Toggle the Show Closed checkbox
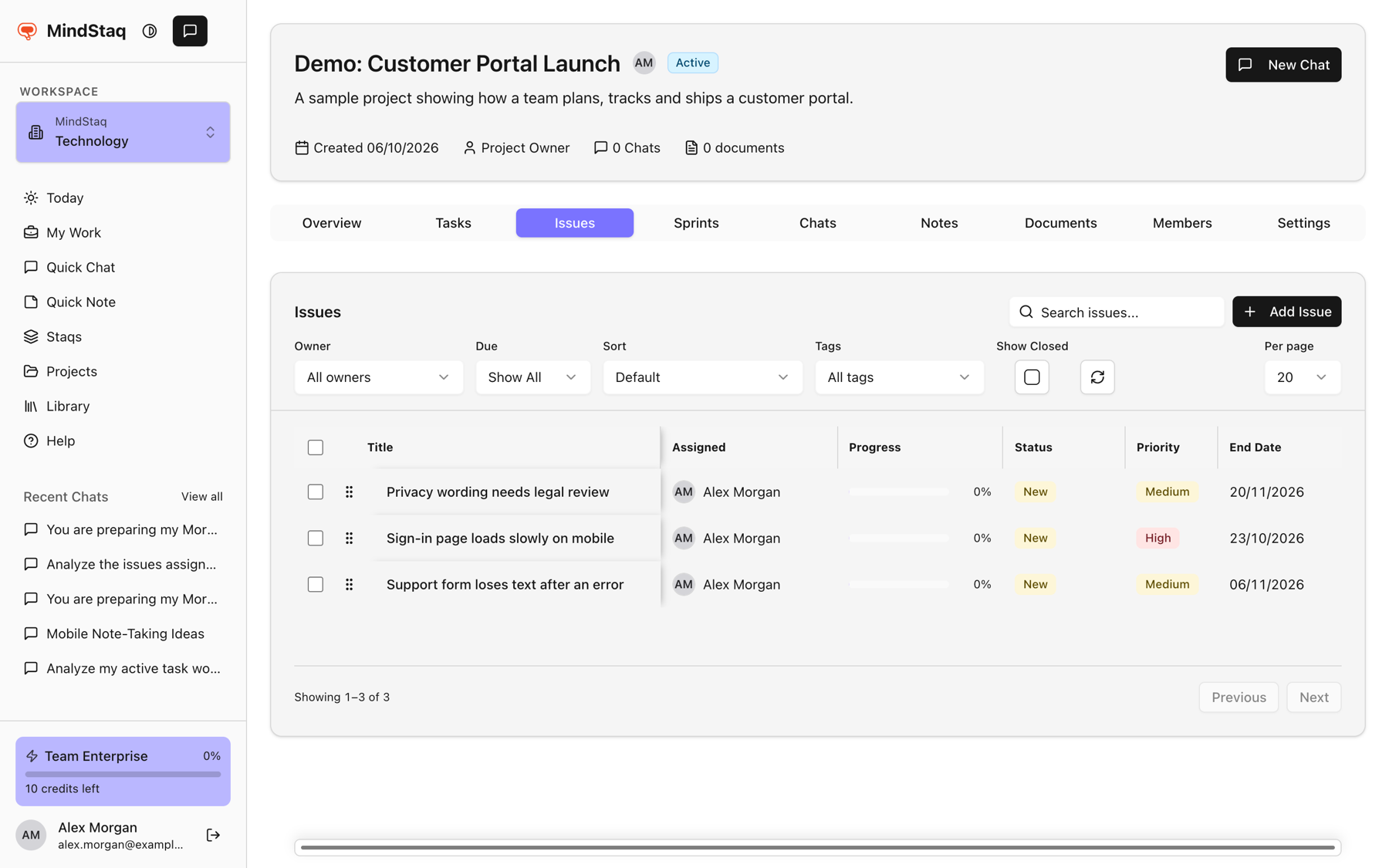The width and height of the screenshot is (1389, 868). coord(1032,377)
